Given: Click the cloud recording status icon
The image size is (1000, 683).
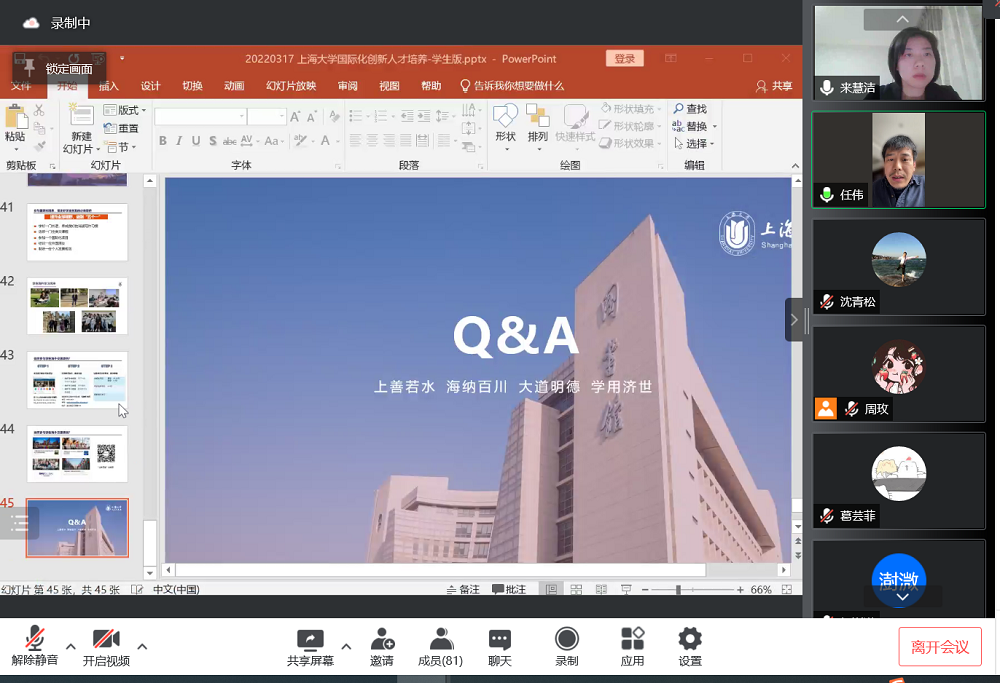Looking at the screenshot, I should (x=31, y=24).
